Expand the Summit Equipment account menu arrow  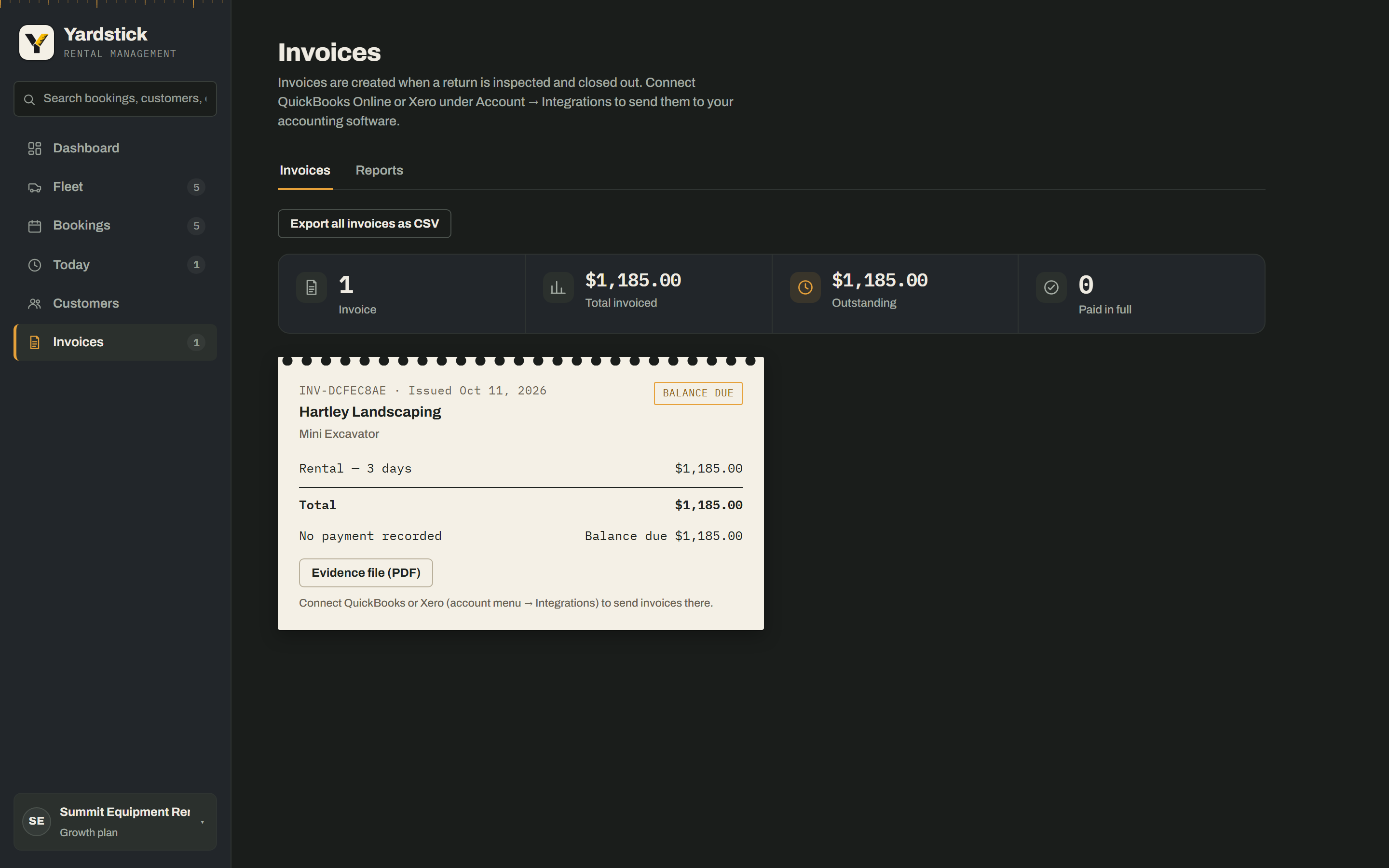click(x=202, y=822)
